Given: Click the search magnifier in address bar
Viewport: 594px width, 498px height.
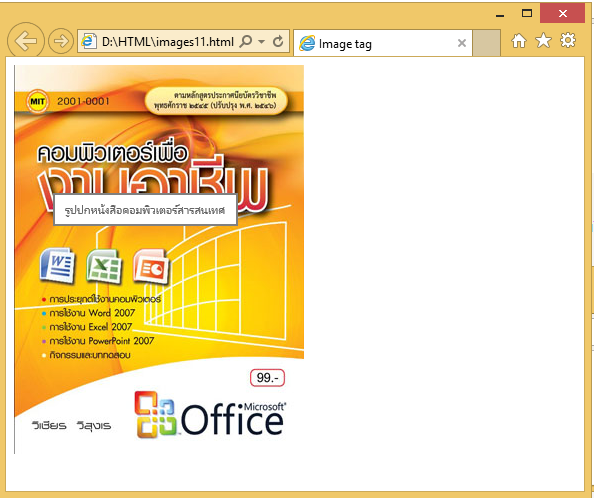Looking at the screenshot, I should coord(245,41).
